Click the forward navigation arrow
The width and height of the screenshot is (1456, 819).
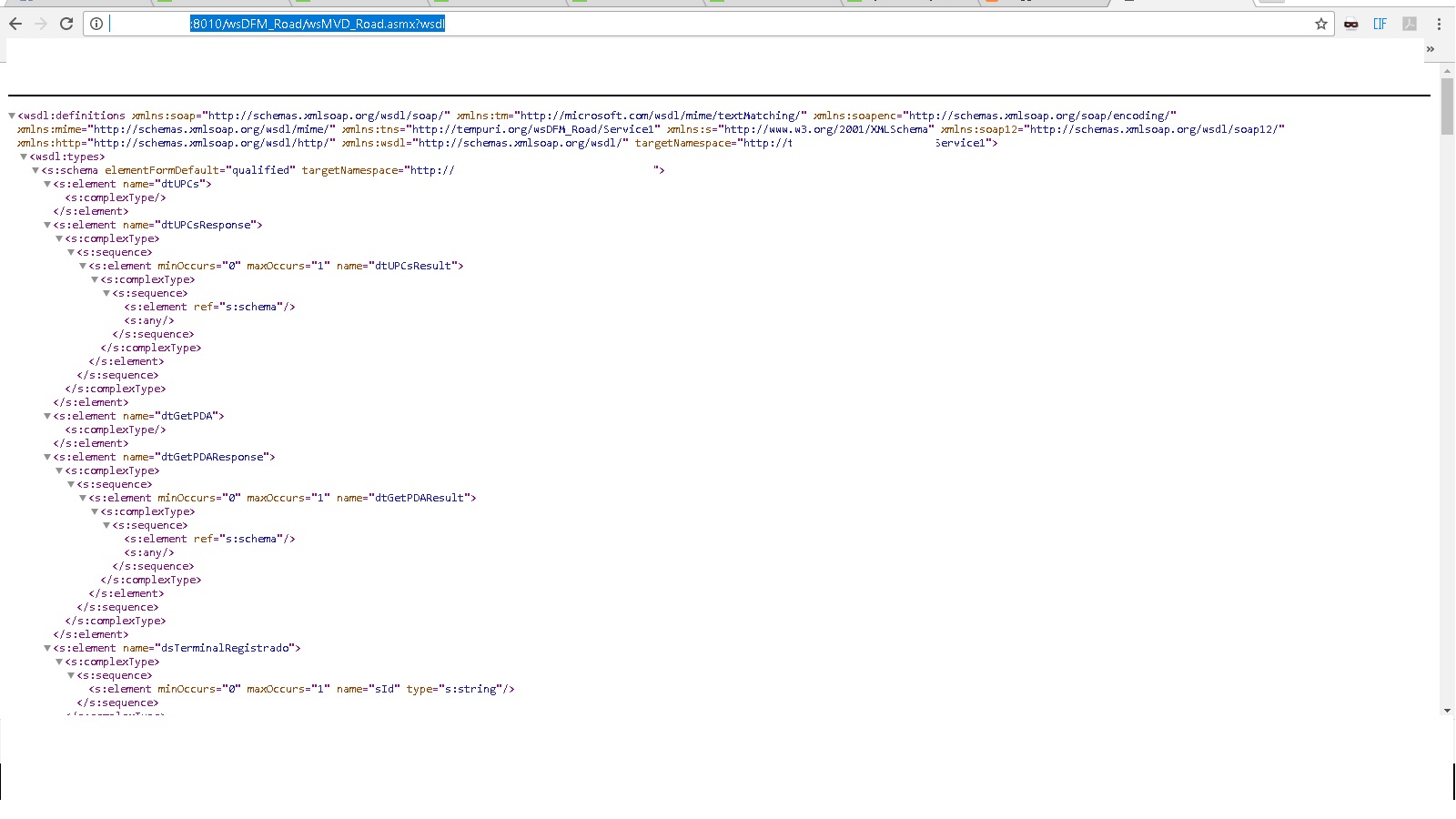(x=41, y=24)
